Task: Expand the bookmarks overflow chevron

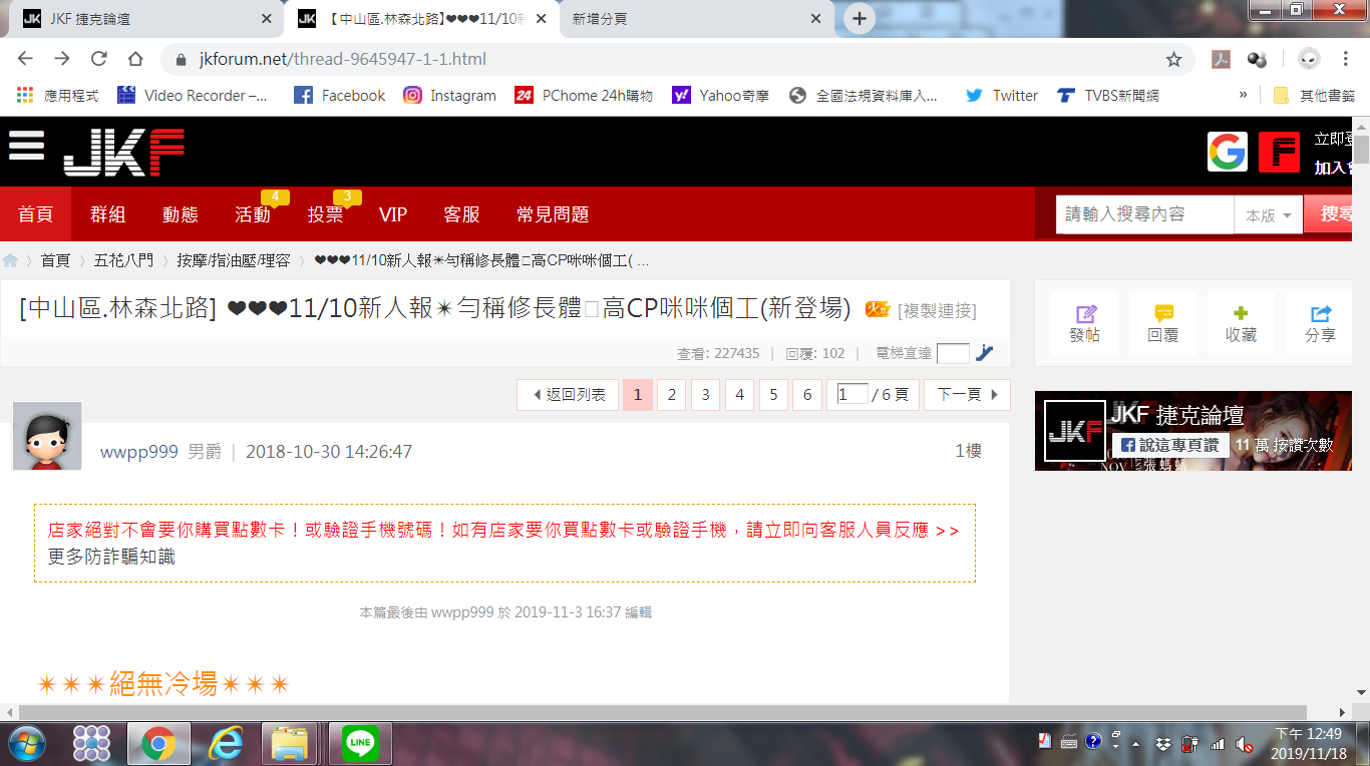Action: tap(1243, 95)
